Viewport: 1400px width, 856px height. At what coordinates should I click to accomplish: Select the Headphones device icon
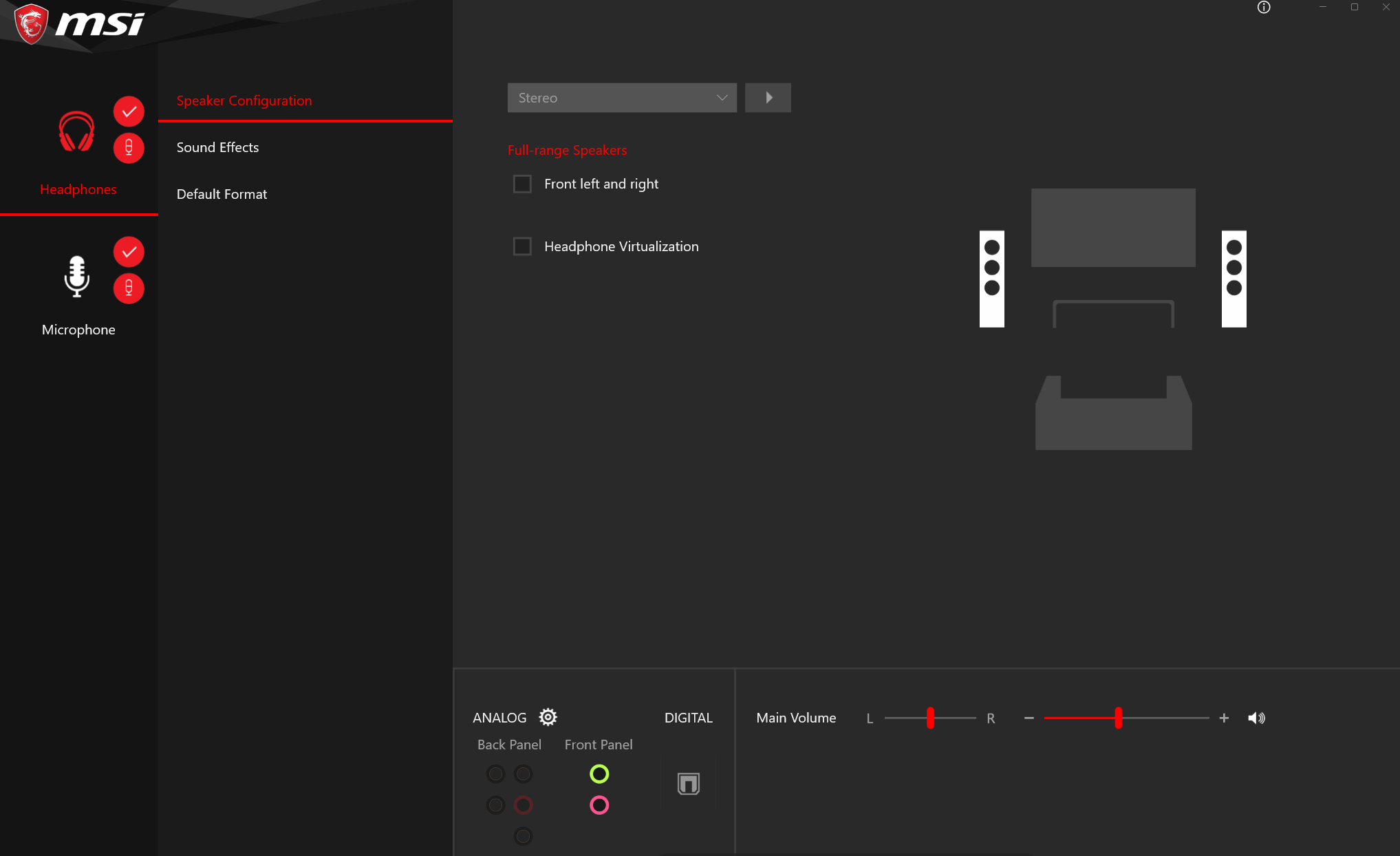[x=76, y=131]
